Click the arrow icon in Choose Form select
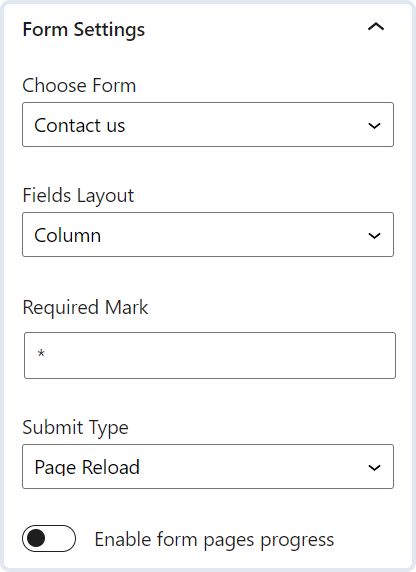The height and width of the screenshot is (572, 416). (374, 126)
